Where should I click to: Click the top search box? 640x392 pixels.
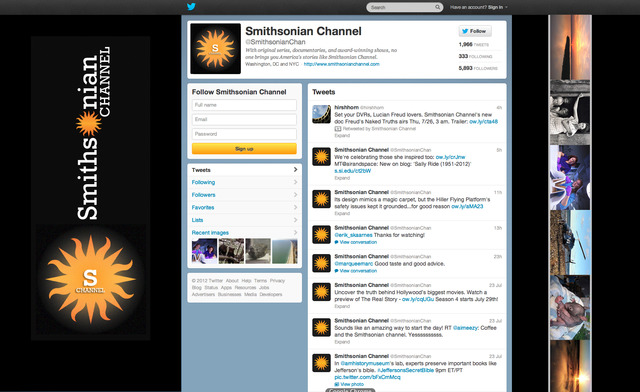point(404,7)
